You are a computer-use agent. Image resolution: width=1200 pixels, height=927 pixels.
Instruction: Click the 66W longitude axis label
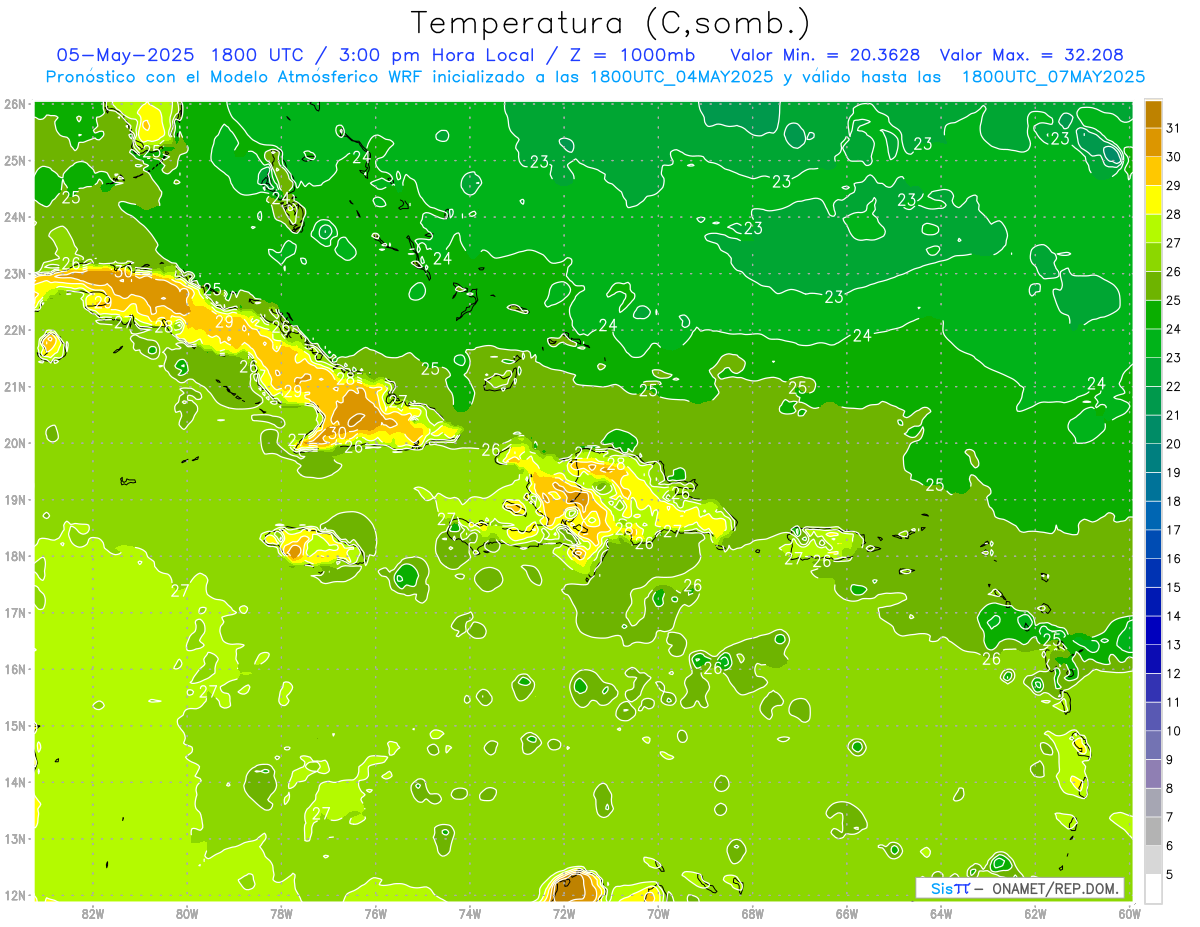[x=847, y=913]
